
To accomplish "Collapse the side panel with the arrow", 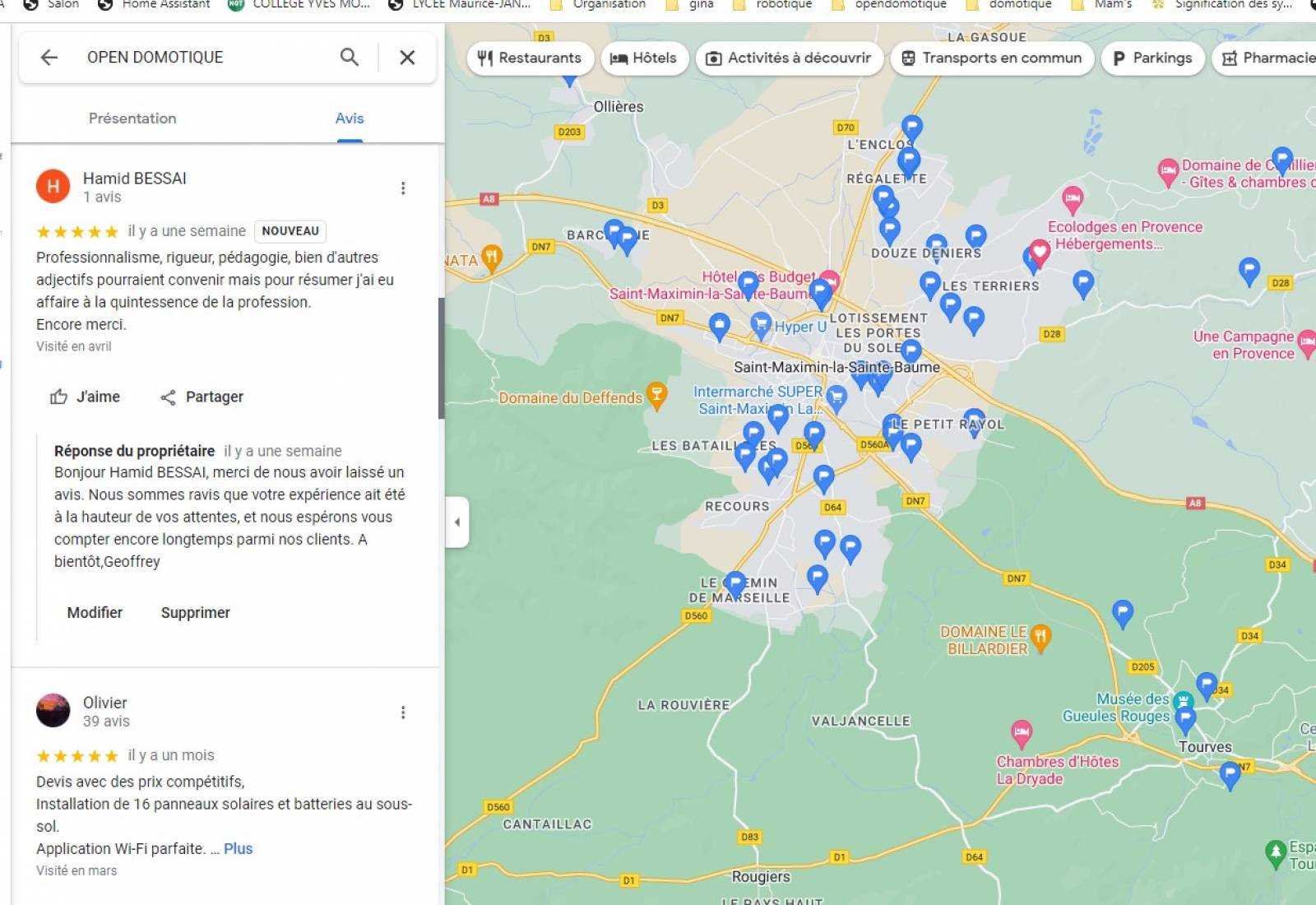I will (457, 522).
